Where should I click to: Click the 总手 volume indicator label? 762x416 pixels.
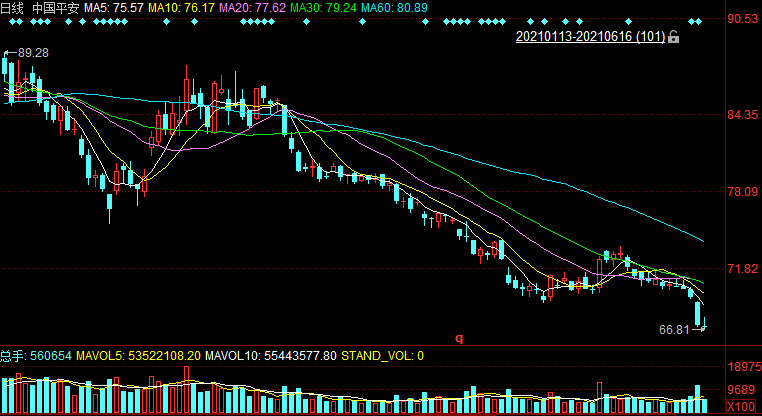coord(13,355)
